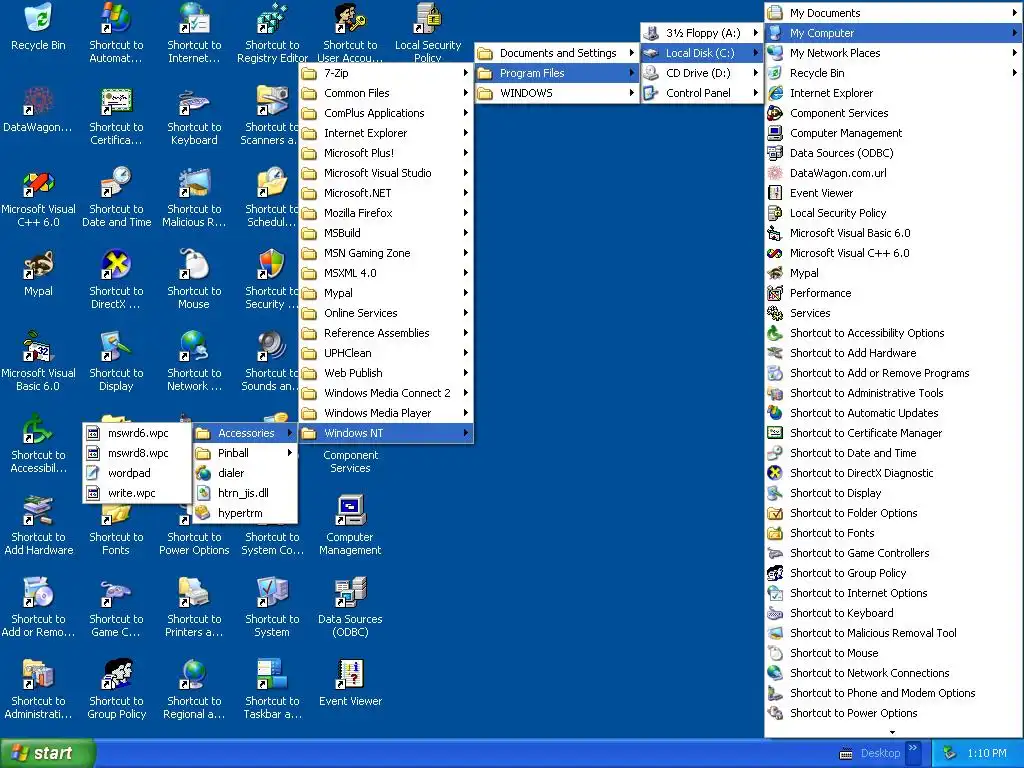
Task: Open Shortcut to Registry Editor desktop icon
Action: (272, 33)
